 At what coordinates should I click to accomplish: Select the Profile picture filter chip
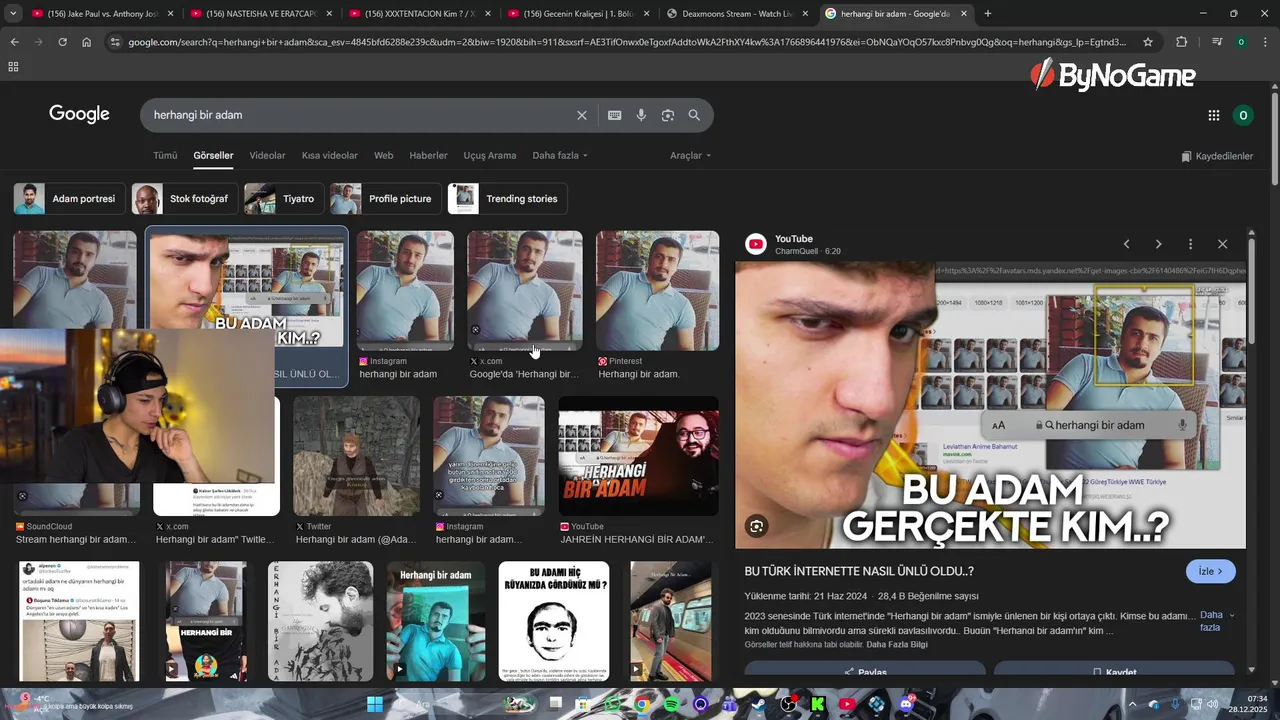tap(386, 199)
